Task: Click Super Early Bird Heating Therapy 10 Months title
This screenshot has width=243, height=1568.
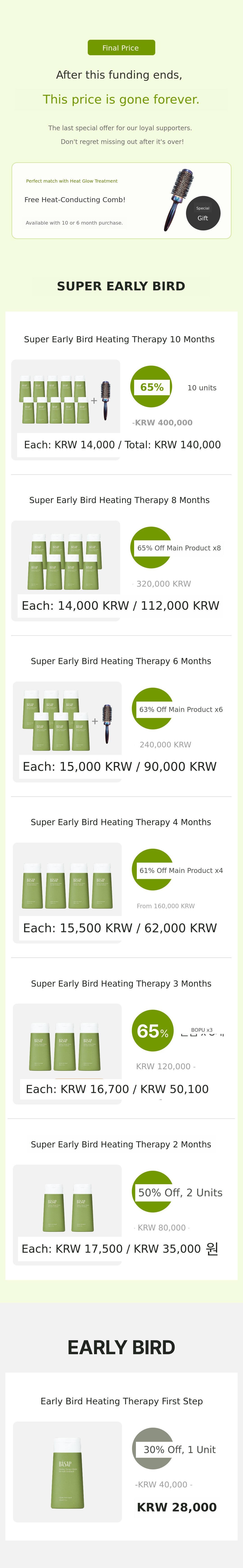Action: 119,339
